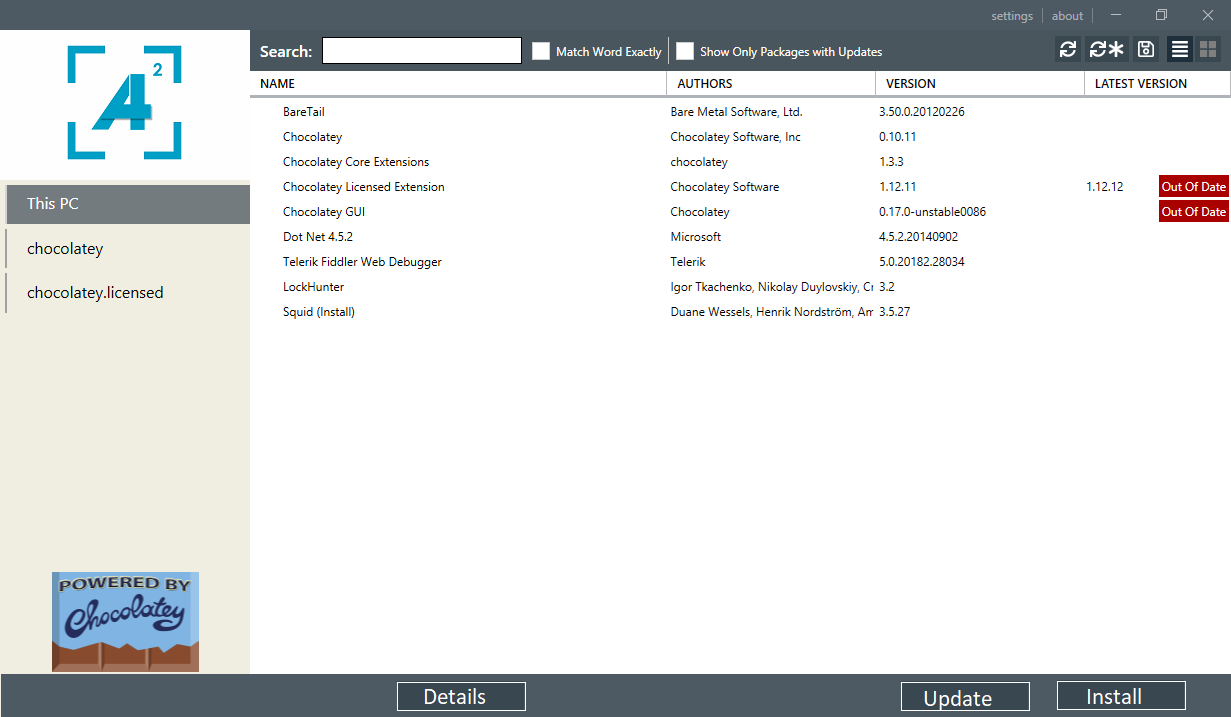Toggle Show Only Packages with Updates
The height and width of the screenshot is (717, 1231).
coord(685,51)
